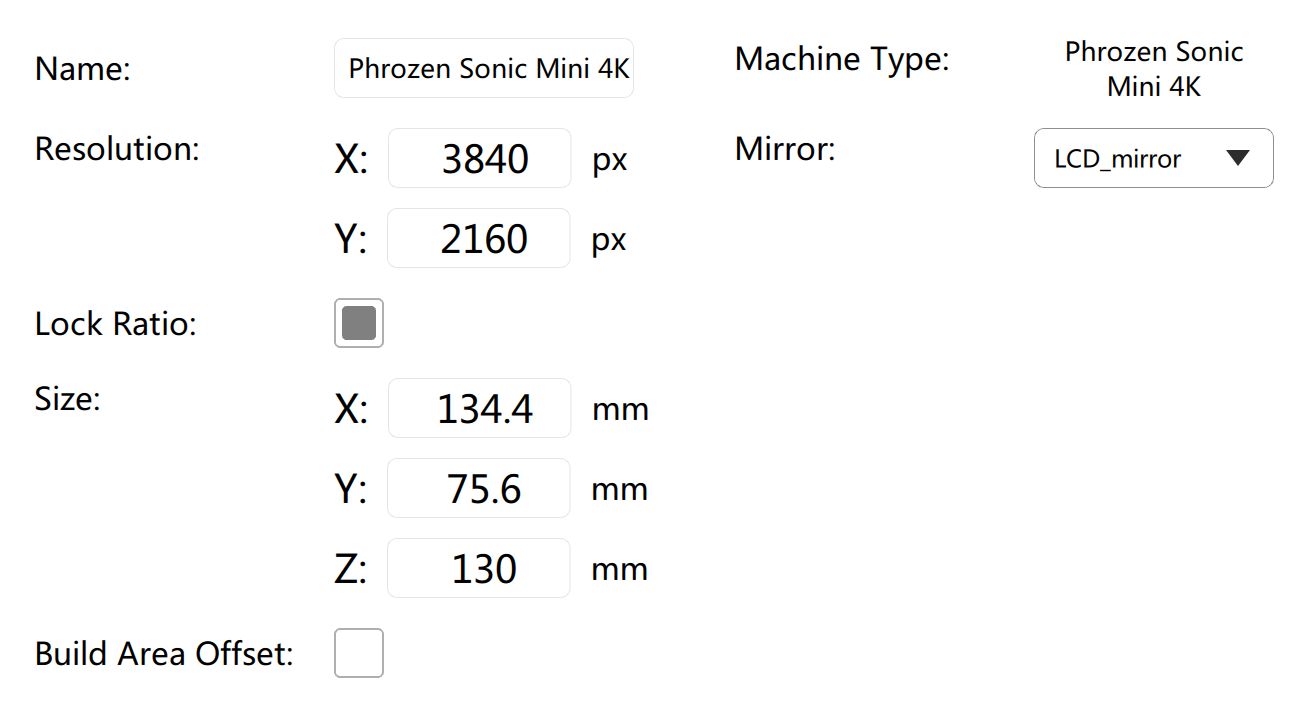The height and width of the screenshot is (719, 1295).
Task: Click the "Resolution:" label
Action: [x=117, y=149]
